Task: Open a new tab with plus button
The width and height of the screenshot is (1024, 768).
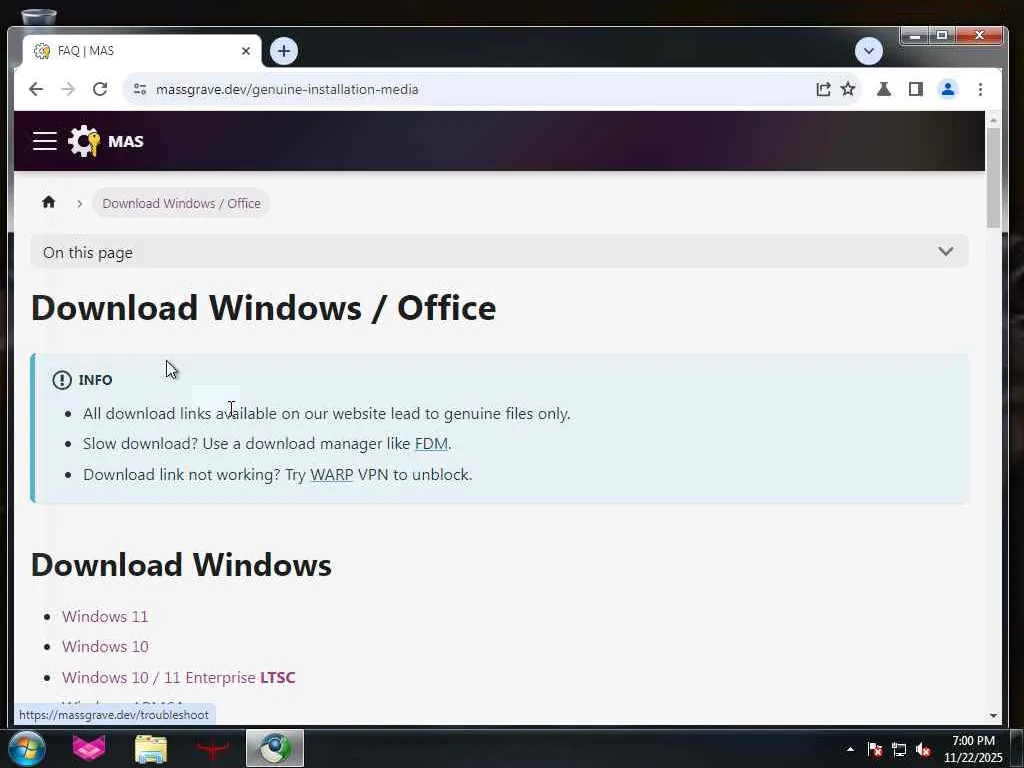Action: tap(283, 51)
